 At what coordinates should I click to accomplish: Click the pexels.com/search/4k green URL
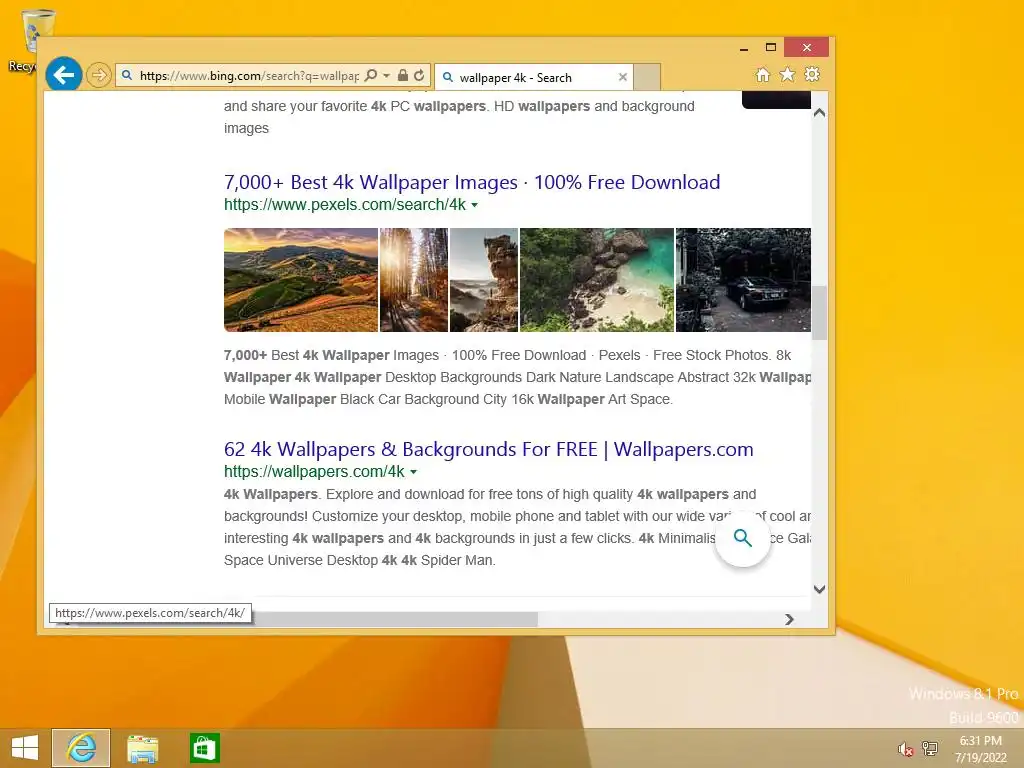point(345,204)
